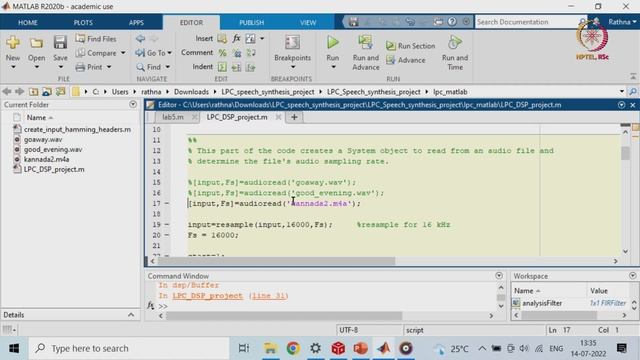Click Run and Advance
640x360 pixels.
click(x=365, y=53)
